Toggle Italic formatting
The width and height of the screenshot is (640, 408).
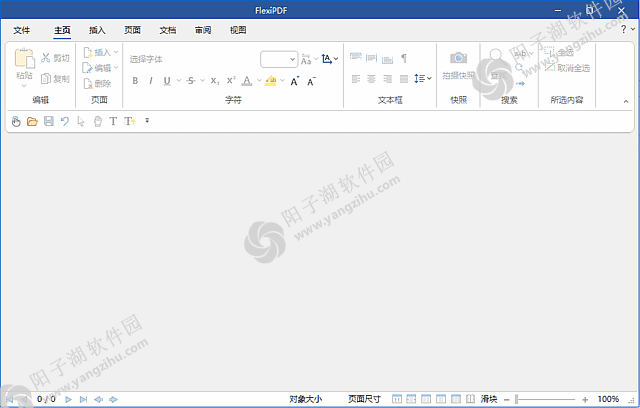click(151, 81)
